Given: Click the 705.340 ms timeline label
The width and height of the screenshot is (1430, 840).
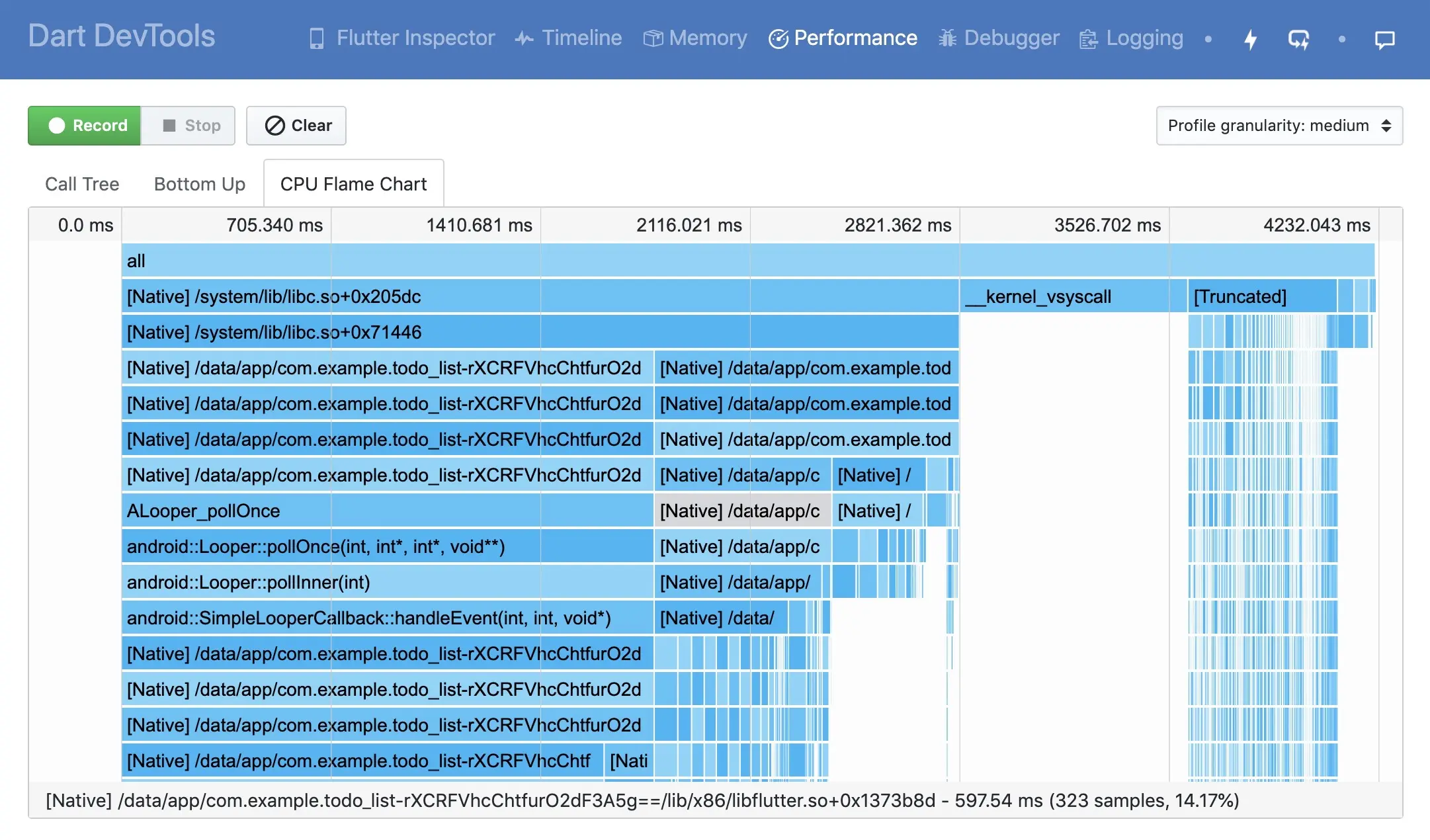Looking at the screenshot, I should pos(274,226).
